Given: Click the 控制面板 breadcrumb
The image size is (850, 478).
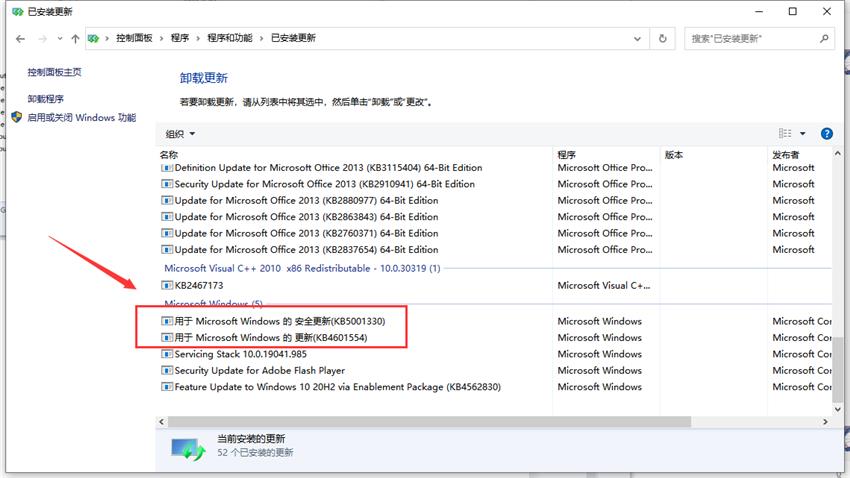Looking at the screenshot, I should click(134, 38).
